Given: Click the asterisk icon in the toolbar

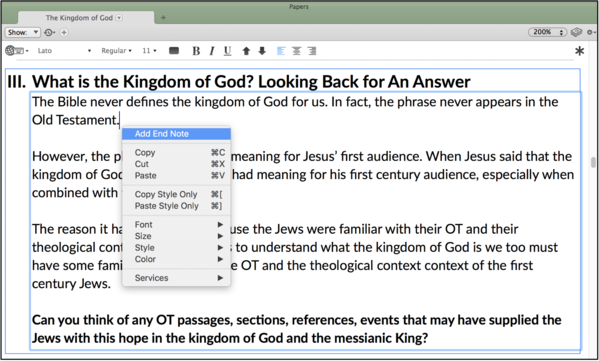Looking at the screenshot, I should [580, 51].
